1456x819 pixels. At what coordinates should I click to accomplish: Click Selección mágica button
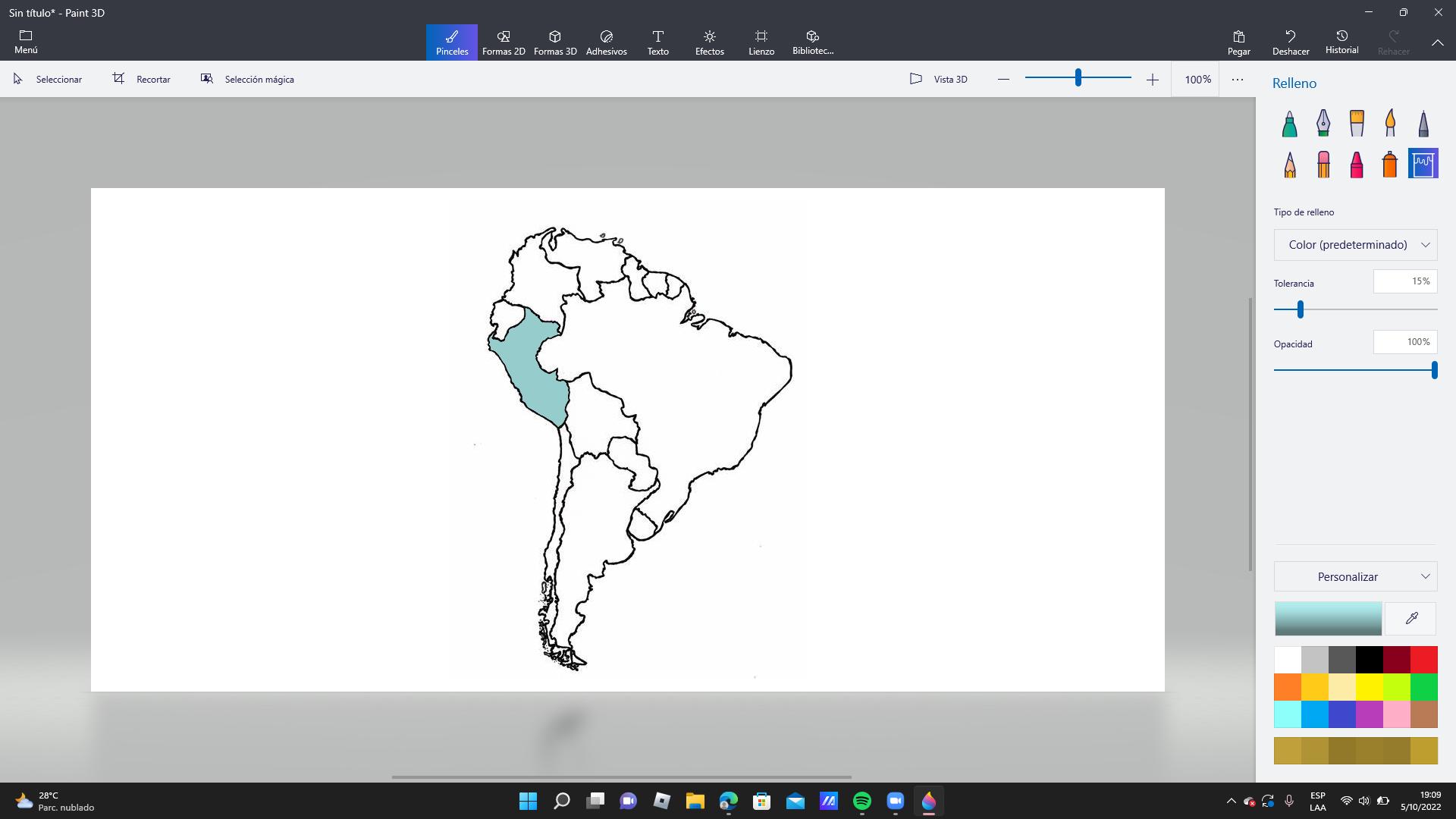point(247,79)
